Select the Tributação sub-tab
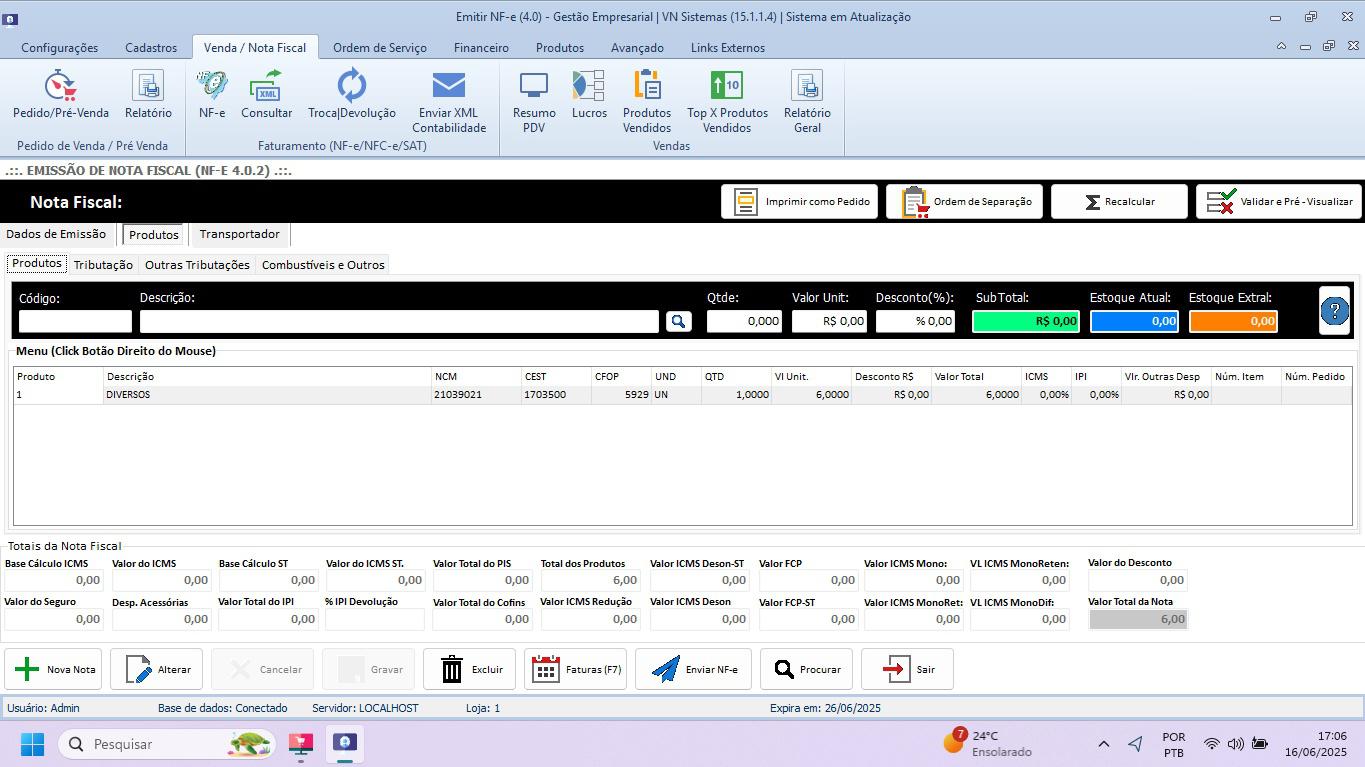 [x=103, y=265]
